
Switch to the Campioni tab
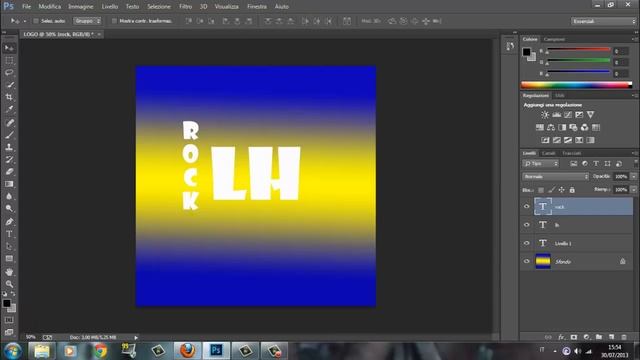[554, 39]
